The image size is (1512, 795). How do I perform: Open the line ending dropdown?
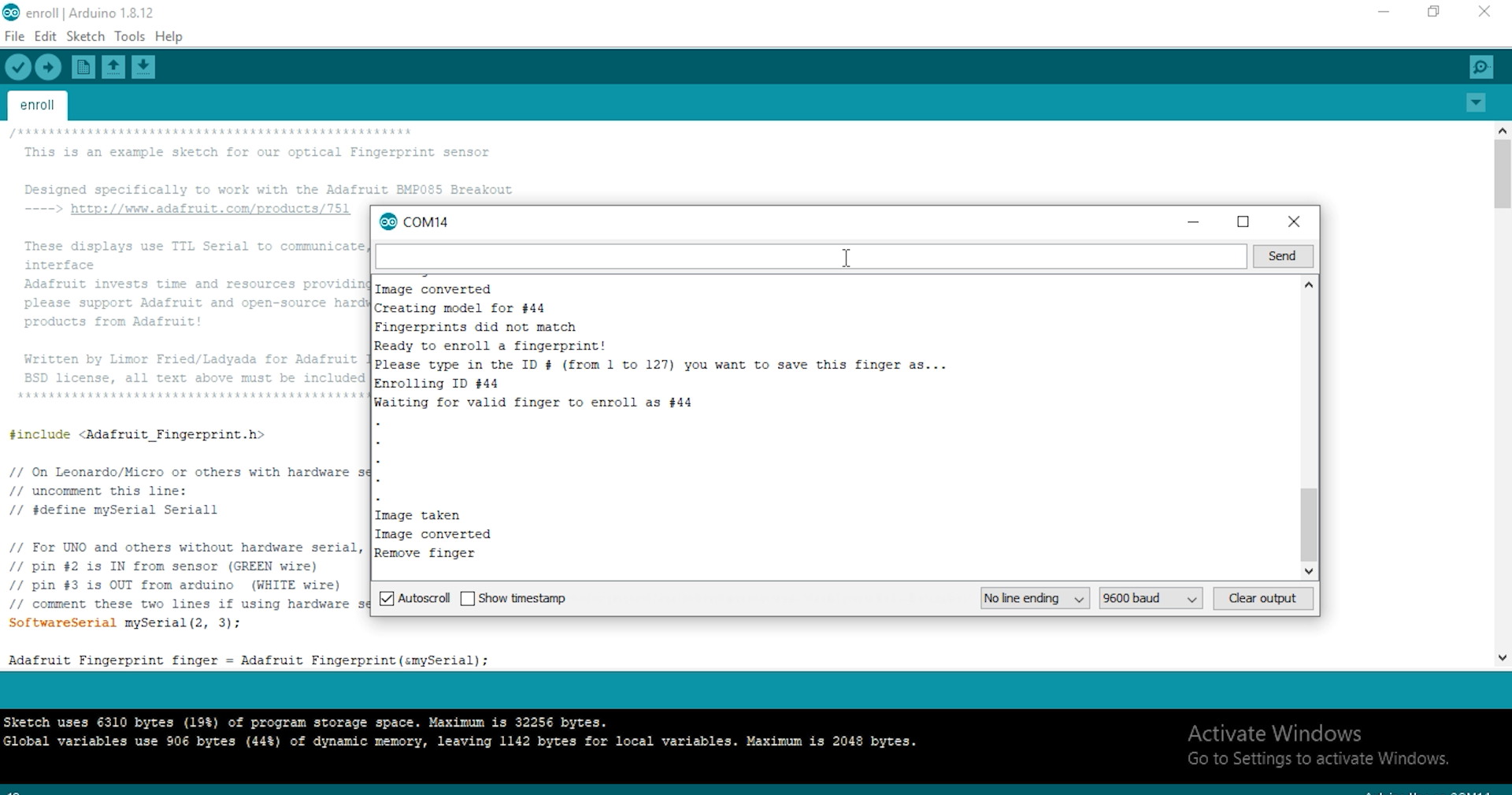coord(1034,598)
